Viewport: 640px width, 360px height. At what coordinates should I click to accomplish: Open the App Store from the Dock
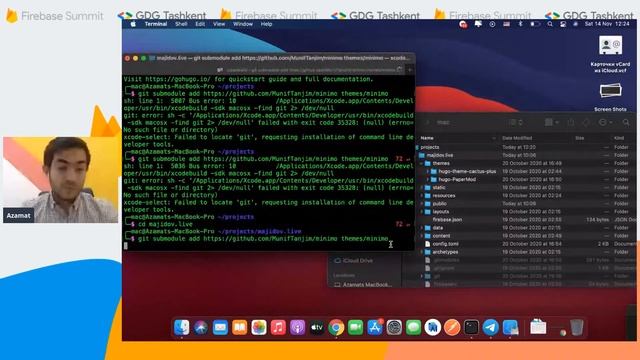pos(375,327)
